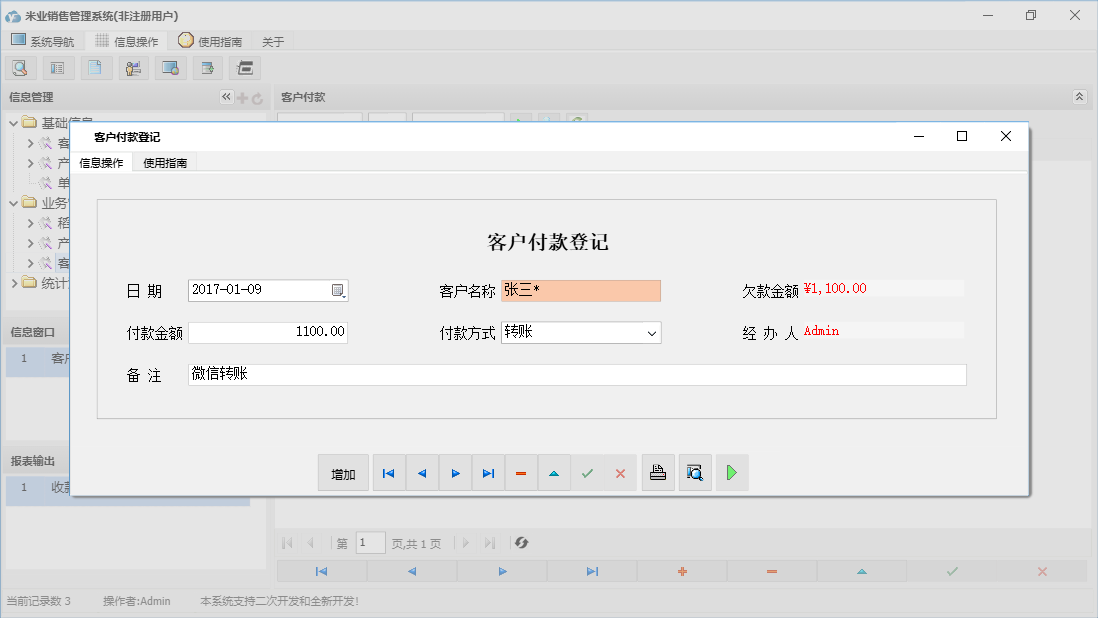Open the 系统导航 menu

[43, 40]
